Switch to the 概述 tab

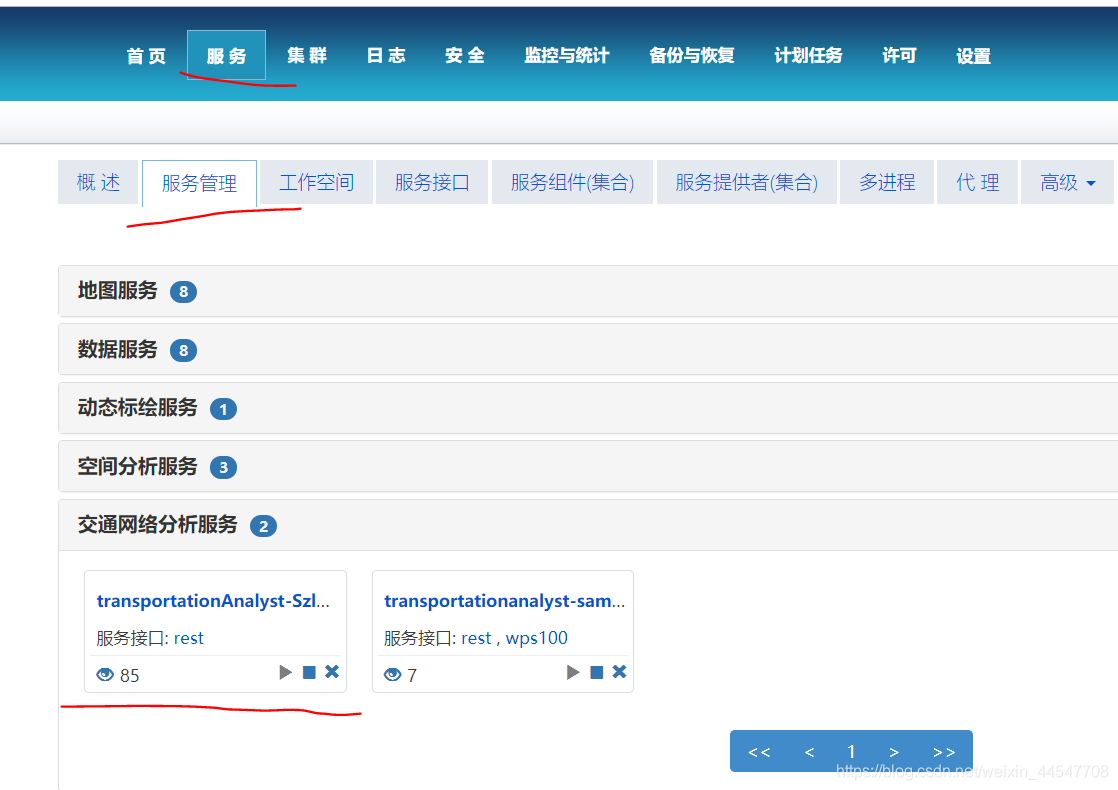click(x=98, y=183)
